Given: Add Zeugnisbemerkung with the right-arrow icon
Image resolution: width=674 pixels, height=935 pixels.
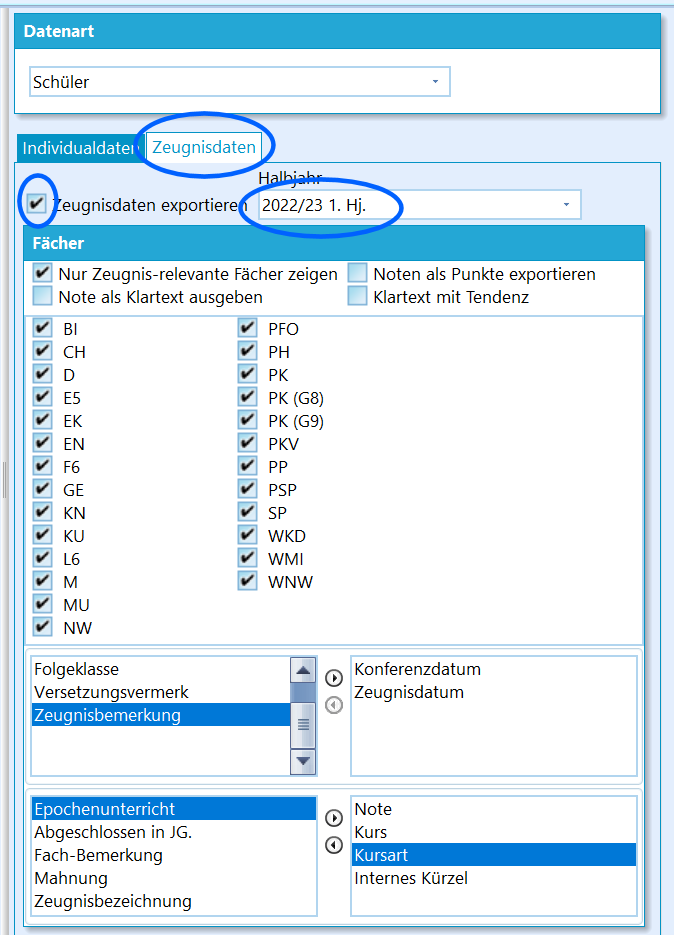Looking at the screenshot, I should (334, 678).
